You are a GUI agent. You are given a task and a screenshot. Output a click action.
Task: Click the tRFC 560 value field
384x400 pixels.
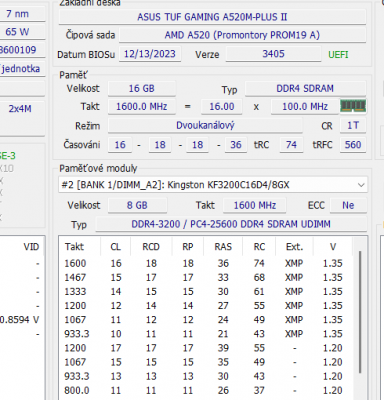click(x=353, y=145)
